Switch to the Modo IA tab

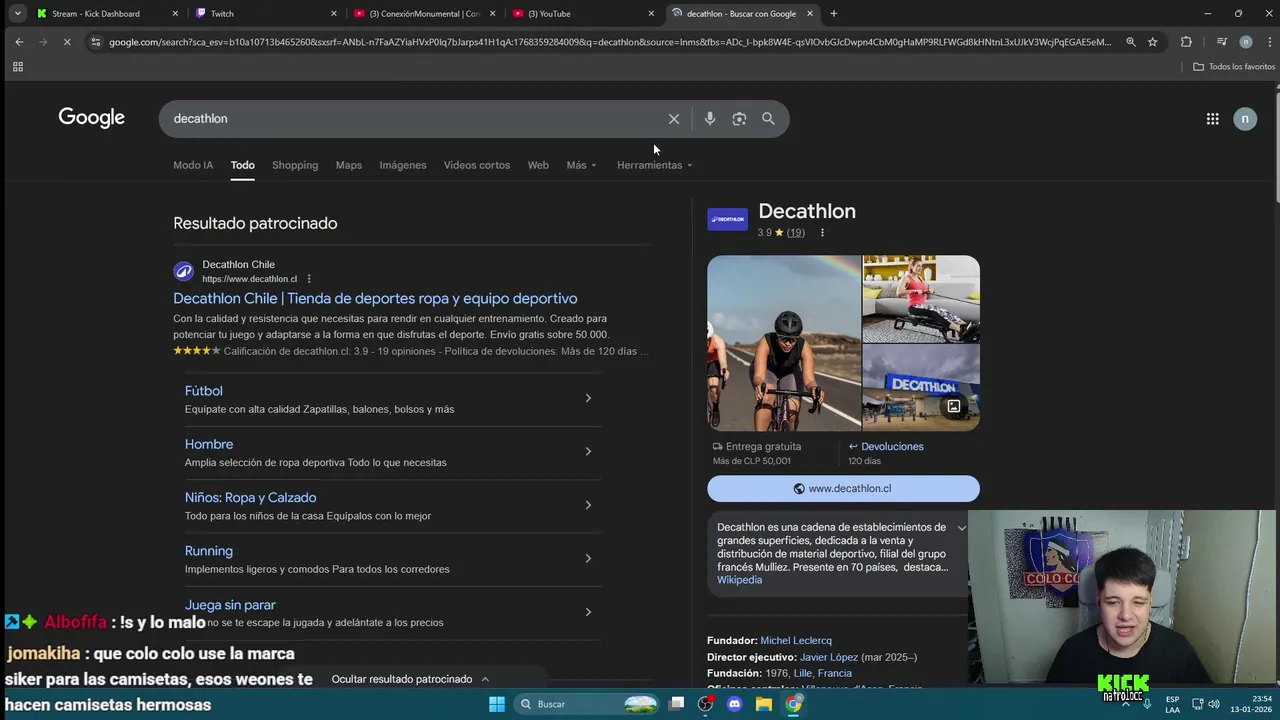coord(193,165)
